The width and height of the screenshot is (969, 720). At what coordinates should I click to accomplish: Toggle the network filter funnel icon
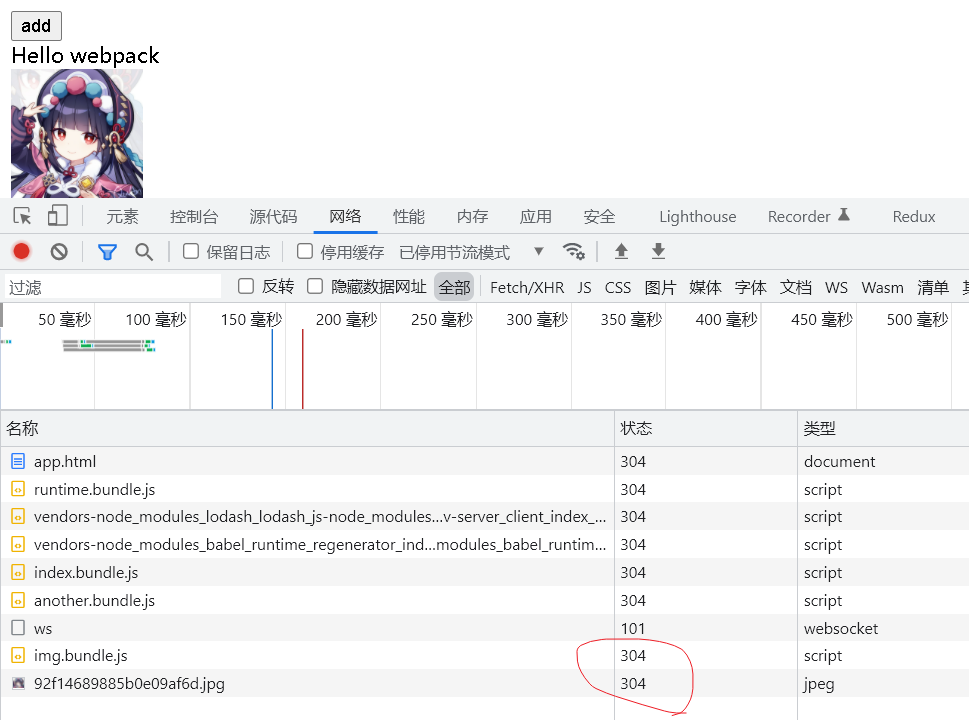coord(107,252)
